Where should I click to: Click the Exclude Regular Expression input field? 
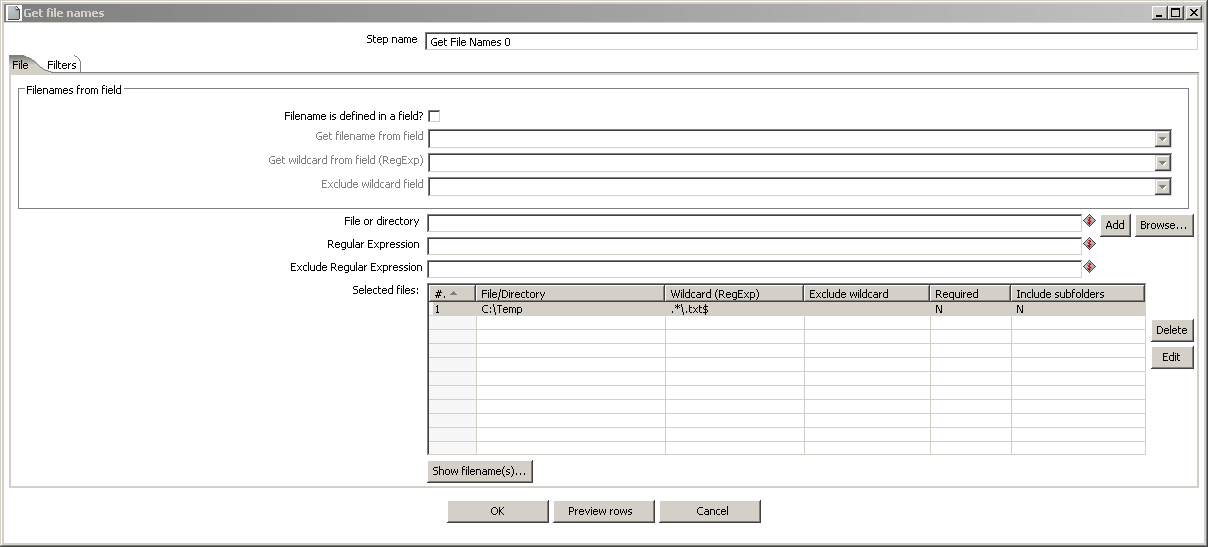tap(754, 268)
